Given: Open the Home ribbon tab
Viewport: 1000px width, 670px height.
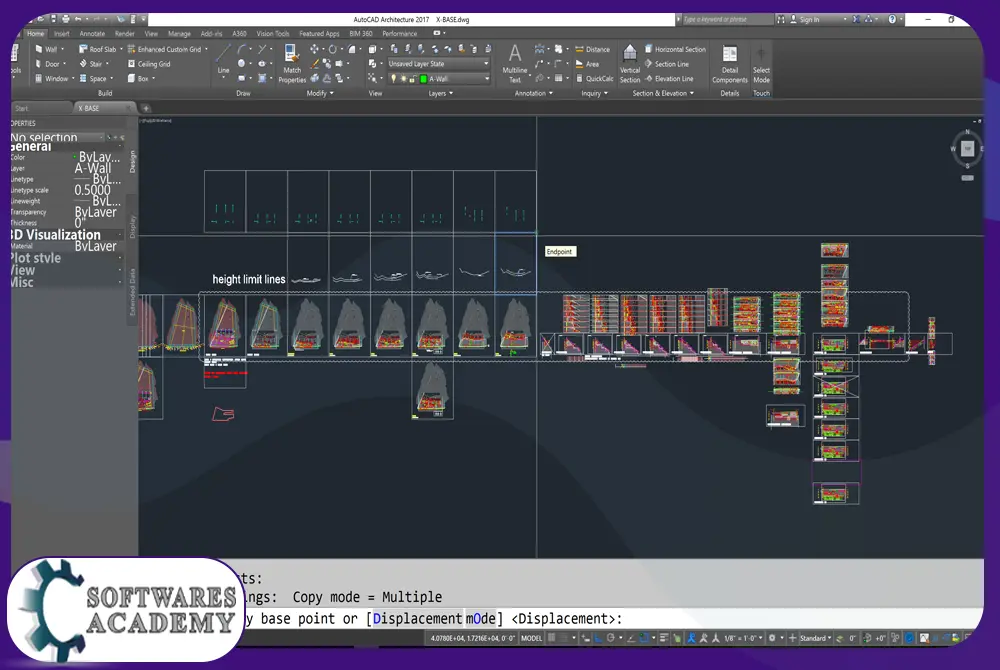Looking at the screenshot, I should pos(36,33).
